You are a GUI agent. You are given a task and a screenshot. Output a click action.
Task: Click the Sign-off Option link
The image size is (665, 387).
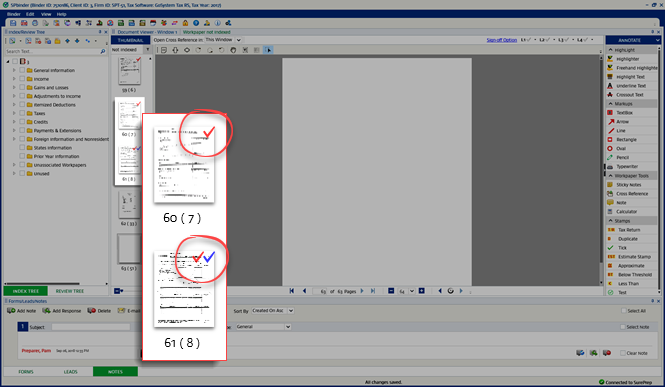[502, 40]
